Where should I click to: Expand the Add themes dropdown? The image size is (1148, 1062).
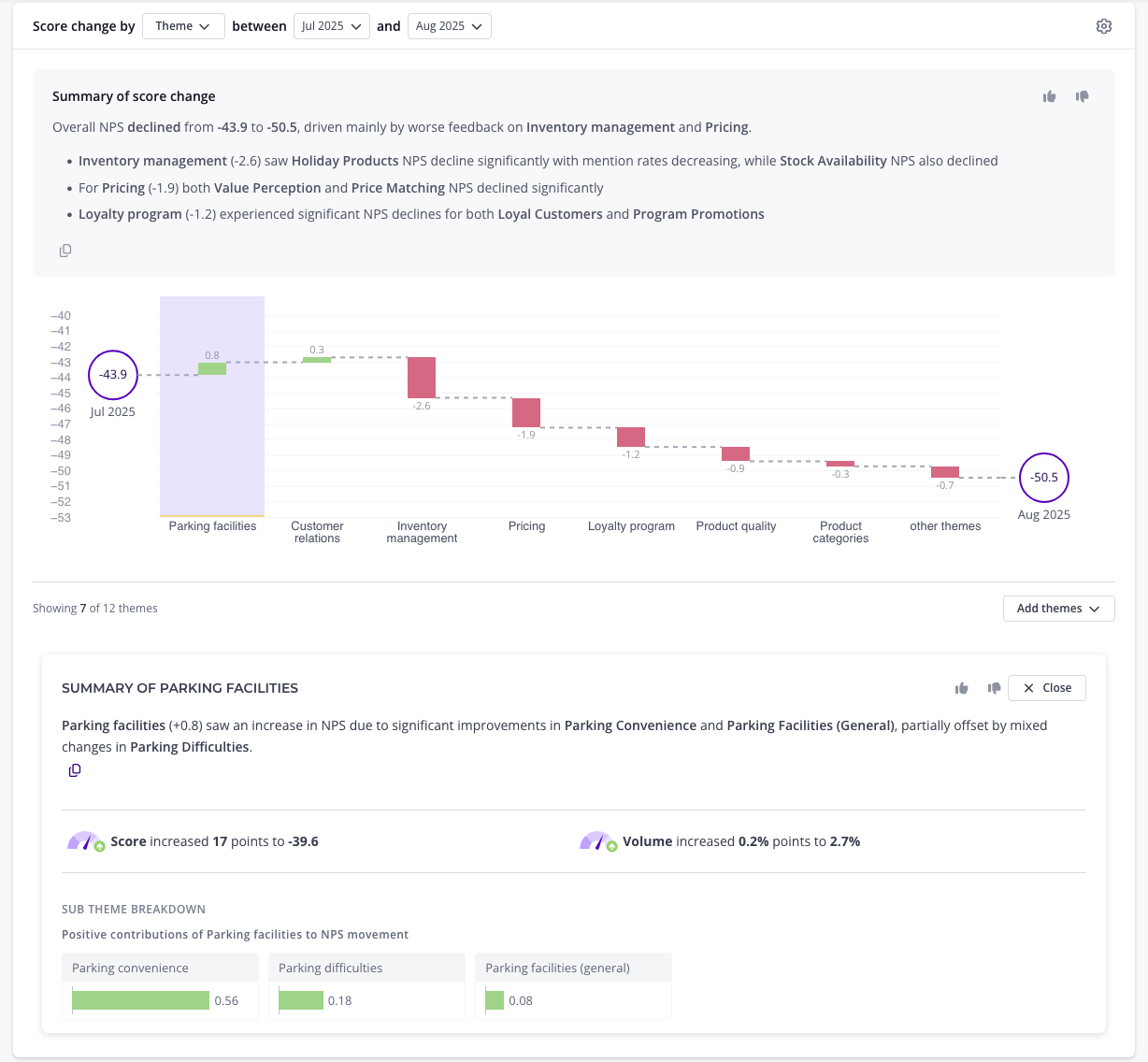[x=1059, y=609]
